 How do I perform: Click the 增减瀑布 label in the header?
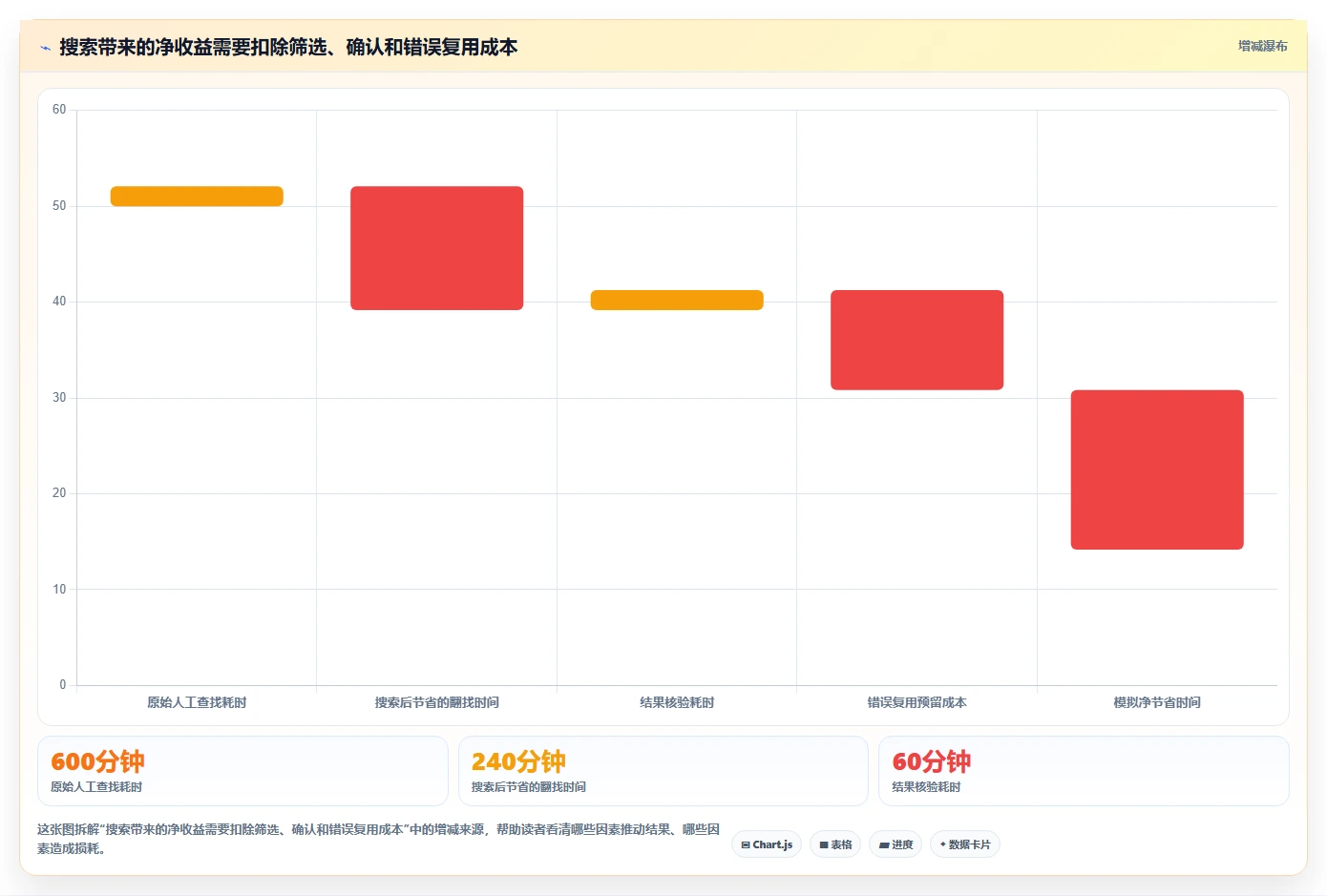1262,46
